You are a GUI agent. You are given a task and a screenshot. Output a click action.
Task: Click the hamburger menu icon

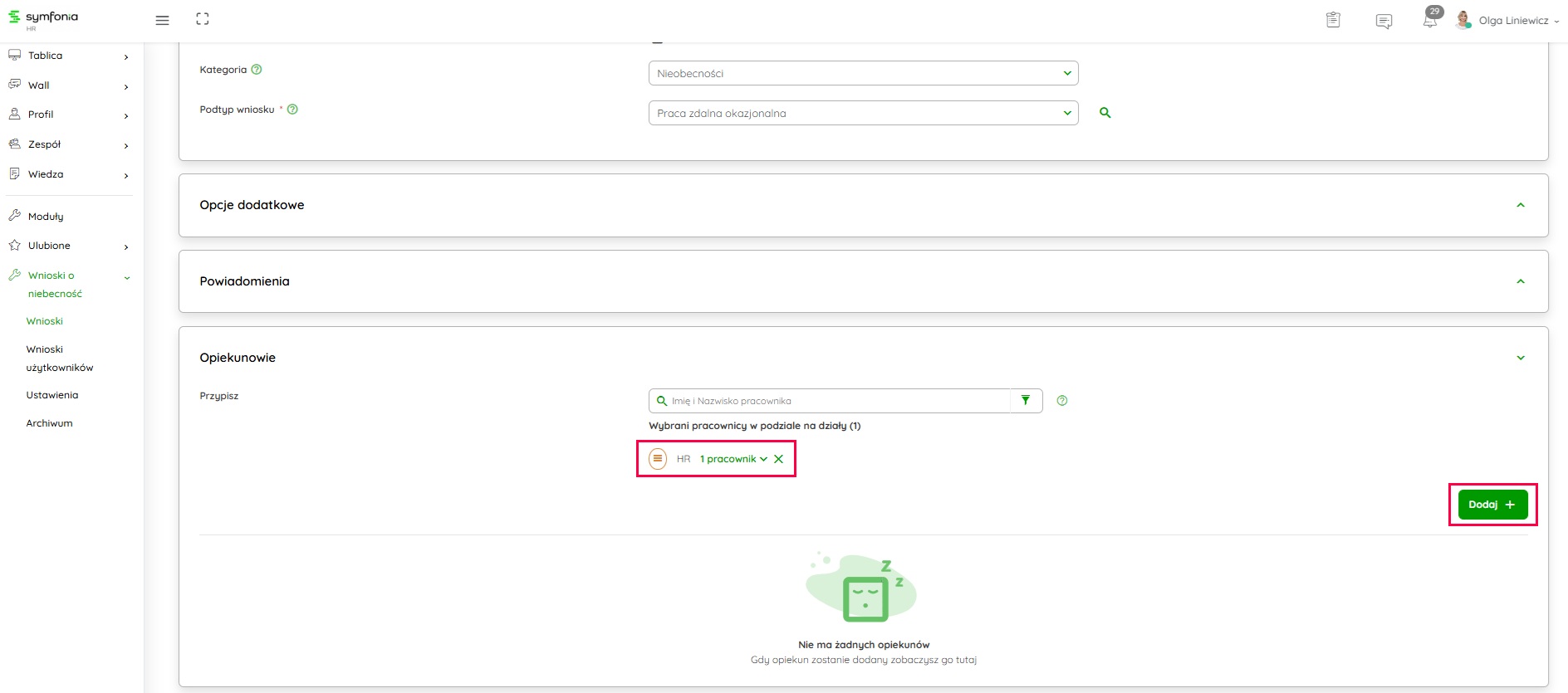tap(162, 20)
